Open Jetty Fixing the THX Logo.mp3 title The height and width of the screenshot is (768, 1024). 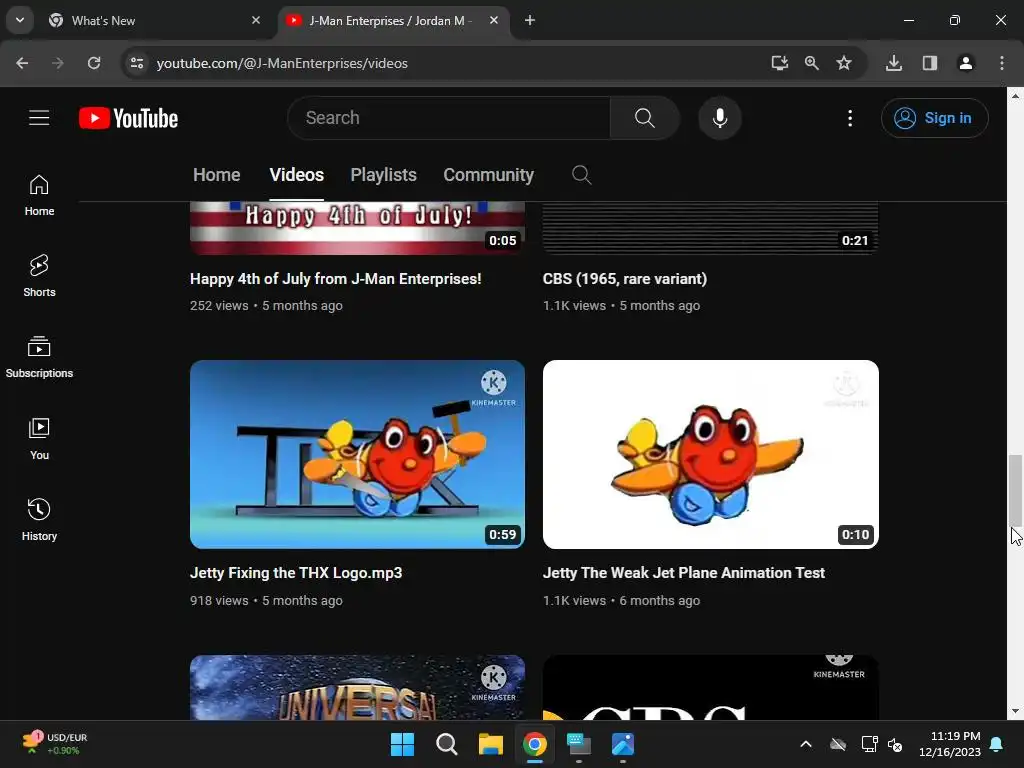296,573
